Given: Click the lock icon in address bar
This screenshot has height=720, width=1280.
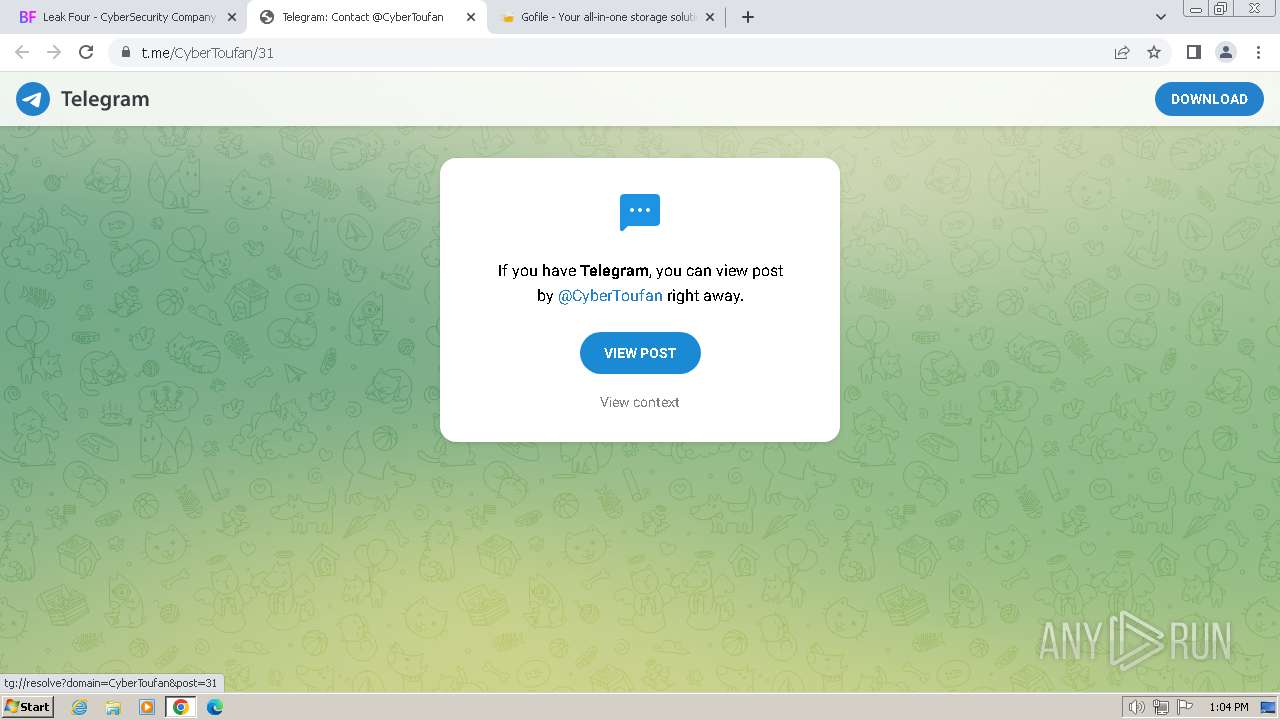Looking at the screenshot, I should [x=126, y=52].
